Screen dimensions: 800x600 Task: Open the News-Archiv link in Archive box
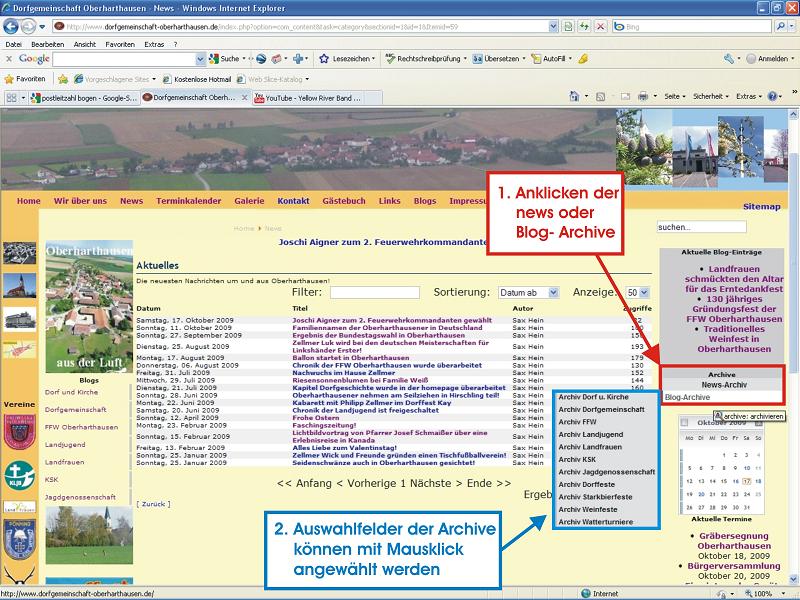coord(724,385)
